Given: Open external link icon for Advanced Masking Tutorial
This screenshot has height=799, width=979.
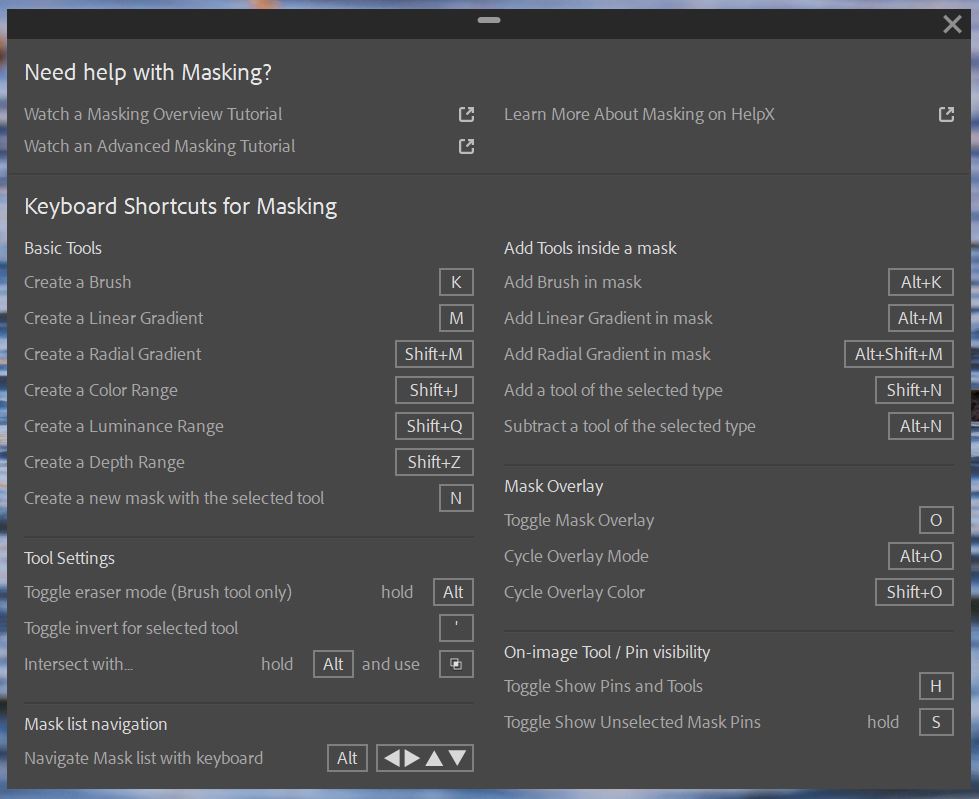Looking at the screenshot, I should pyautogui.click(x=466, y=146).
